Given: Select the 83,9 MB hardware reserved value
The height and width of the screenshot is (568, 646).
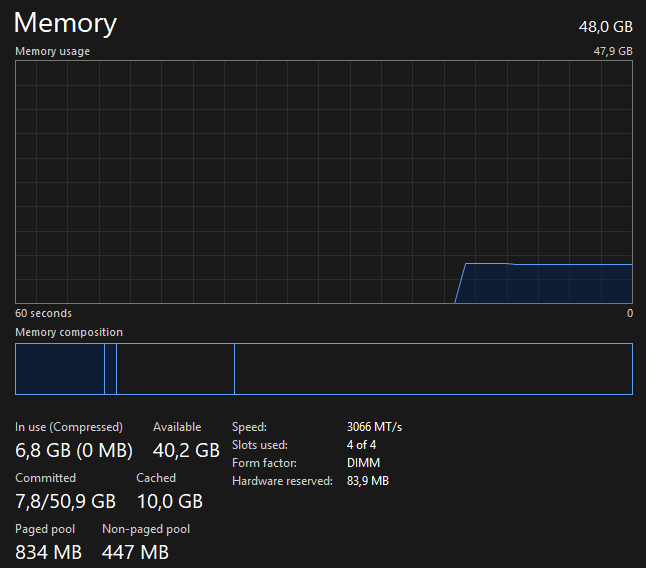Looking at the screenshot, I should tap(368, 481).
